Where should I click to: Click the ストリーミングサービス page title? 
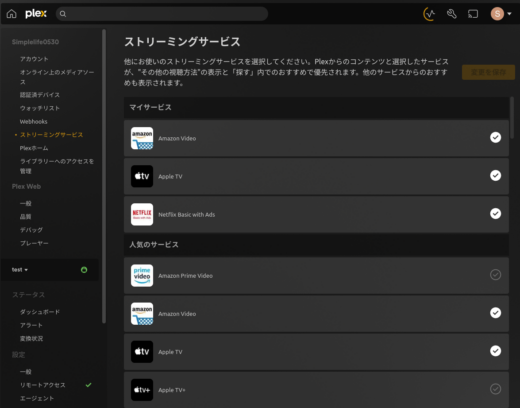coord(182,42)
